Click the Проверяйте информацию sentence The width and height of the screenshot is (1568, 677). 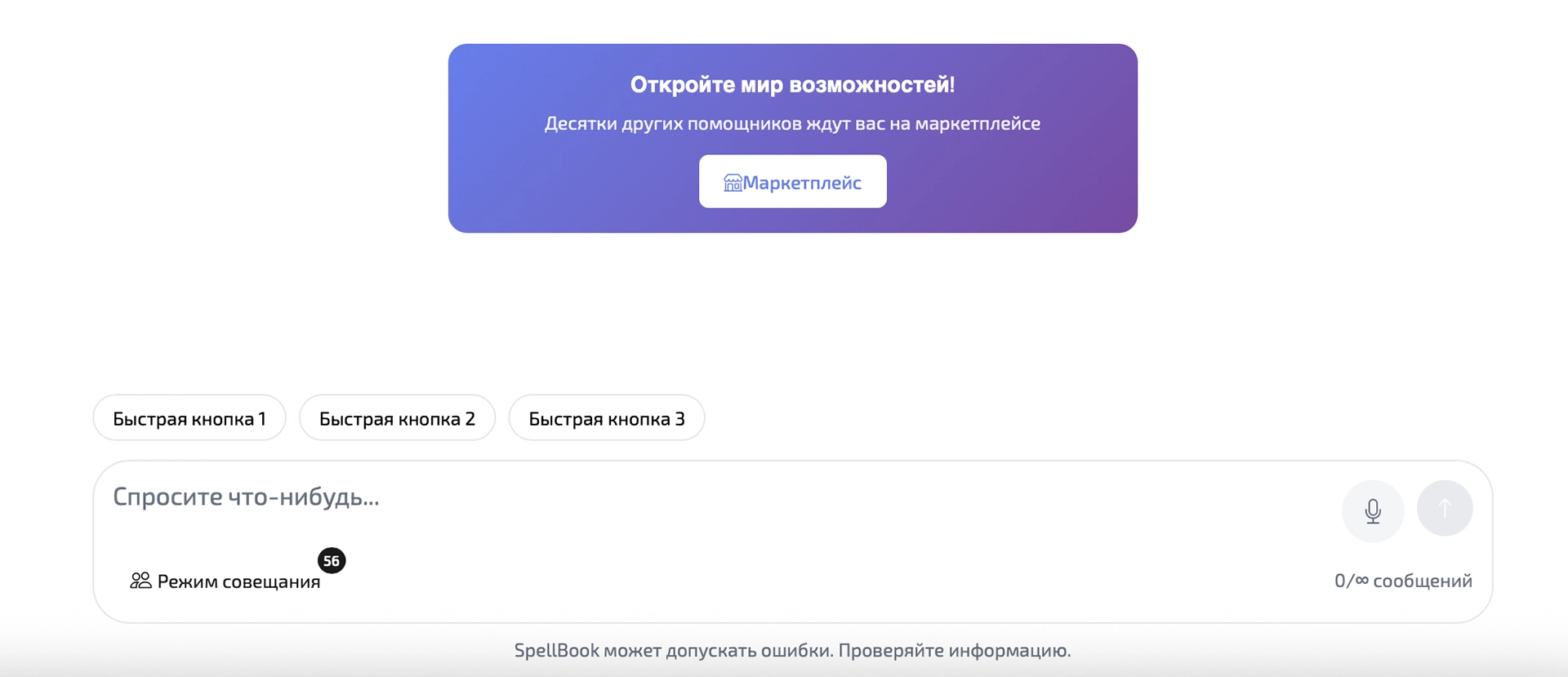(x=954, y=650)
